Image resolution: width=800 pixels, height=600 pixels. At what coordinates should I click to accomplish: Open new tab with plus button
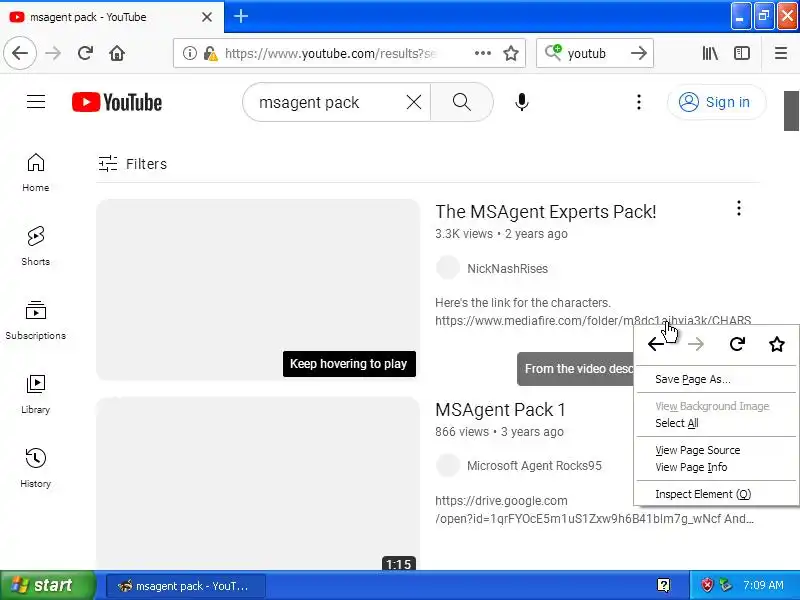(241, 16)
